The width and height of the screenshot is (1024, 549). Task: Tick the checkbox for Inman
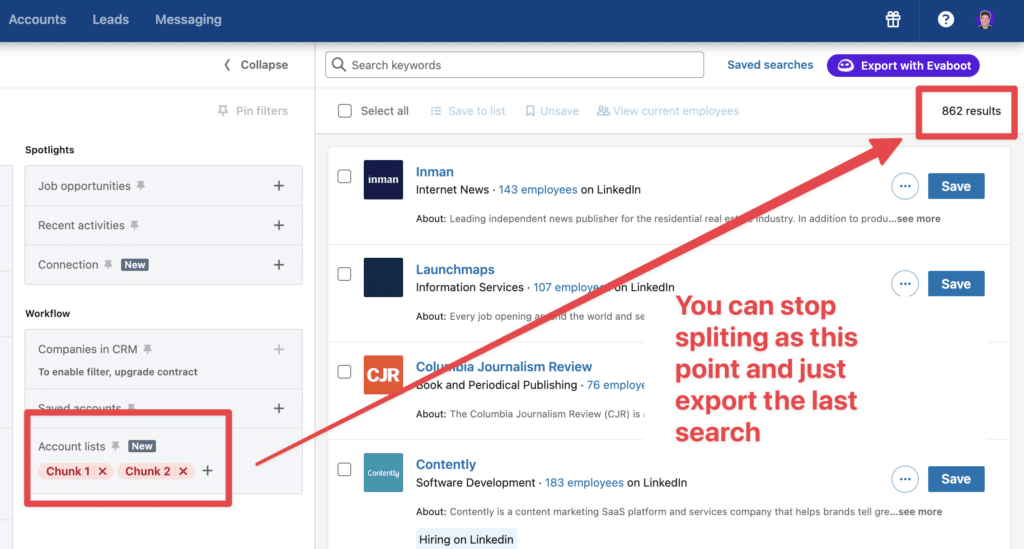click(344, 176)
